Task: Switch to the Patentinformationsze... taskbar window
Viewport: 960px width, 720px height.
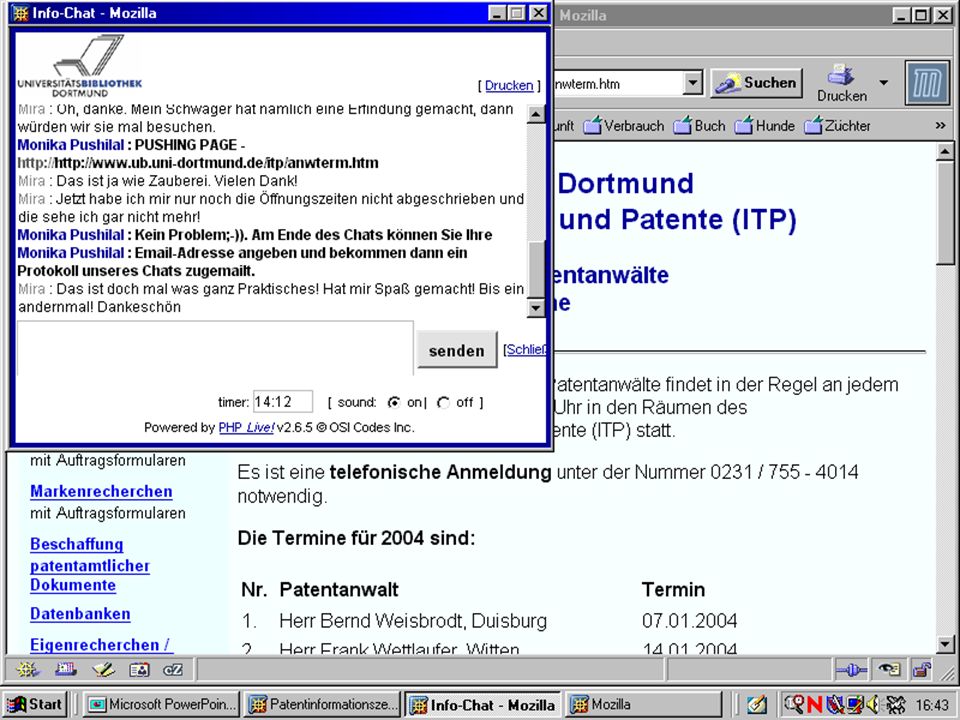Action: click(x=322, y=705)
